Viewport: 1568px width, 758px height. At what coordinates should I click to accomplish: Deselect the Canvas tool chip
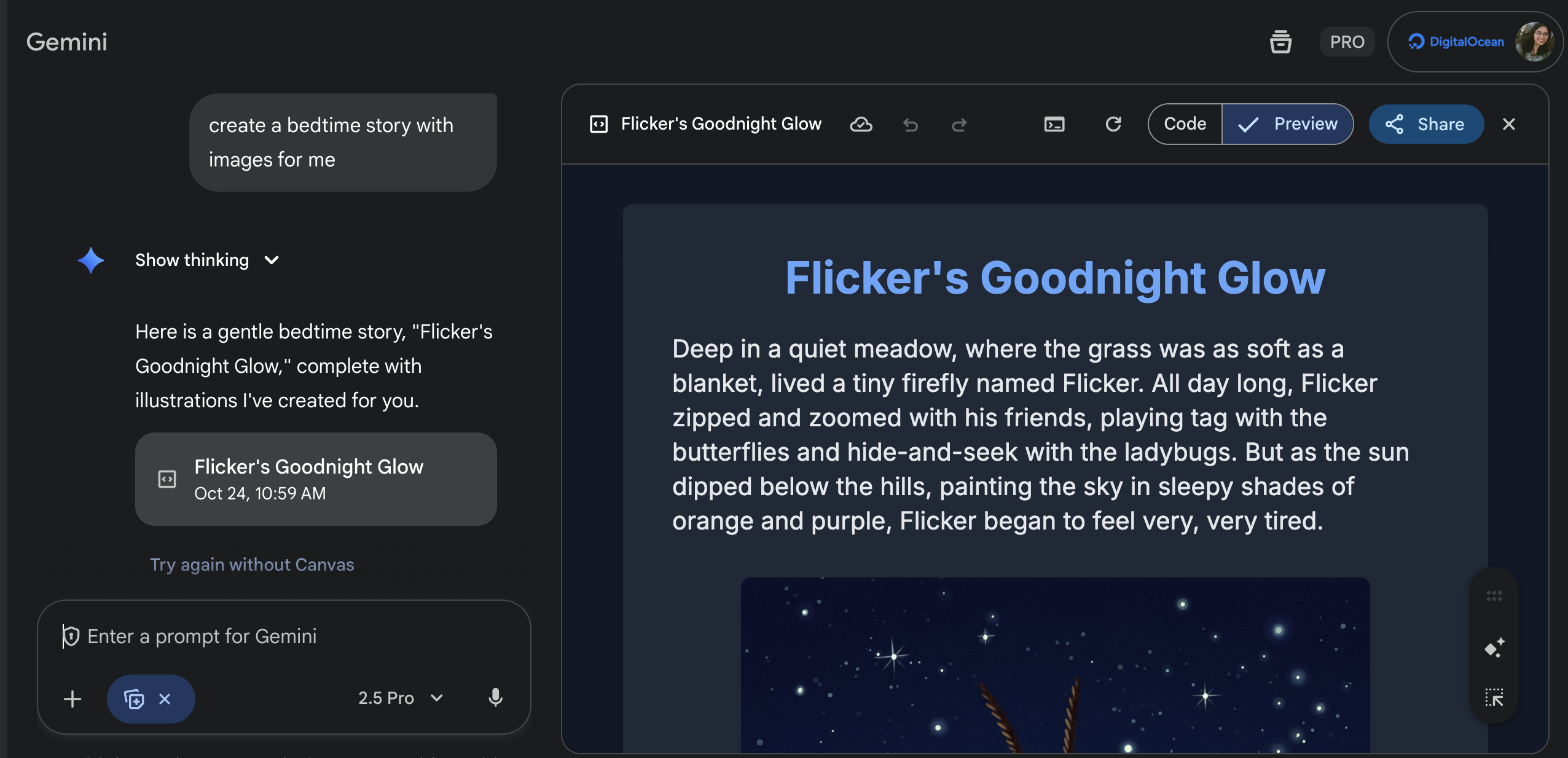tap(165, 698)
